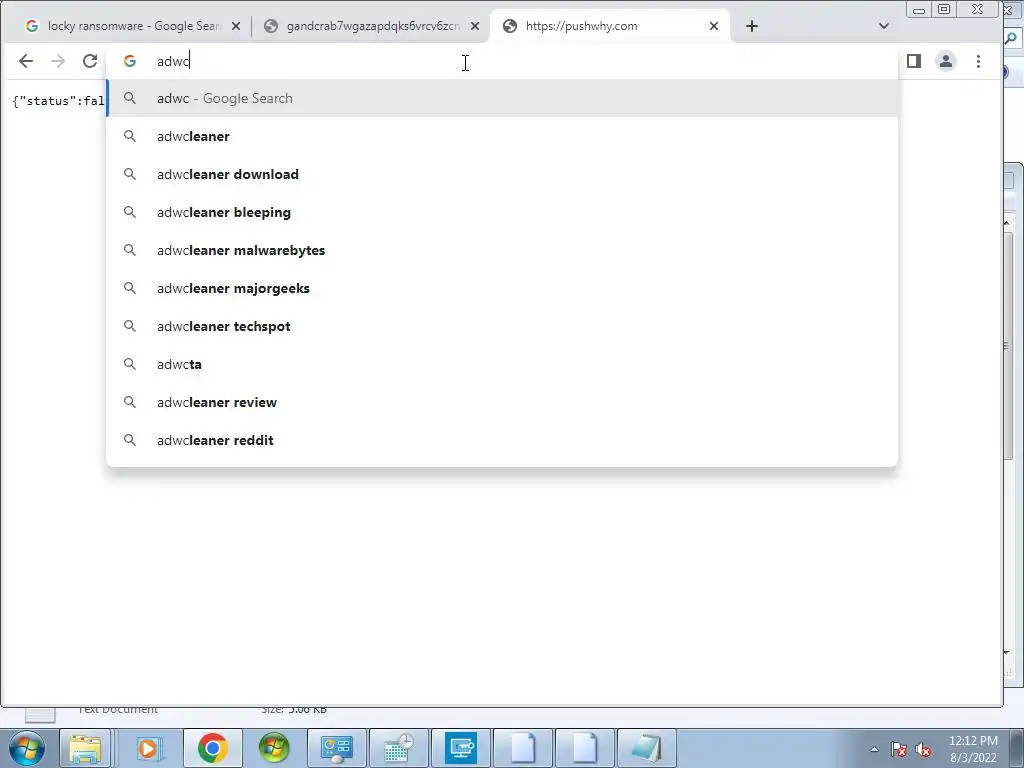
Task: Open the clock showing 12:12 PM
Action: 973,749
